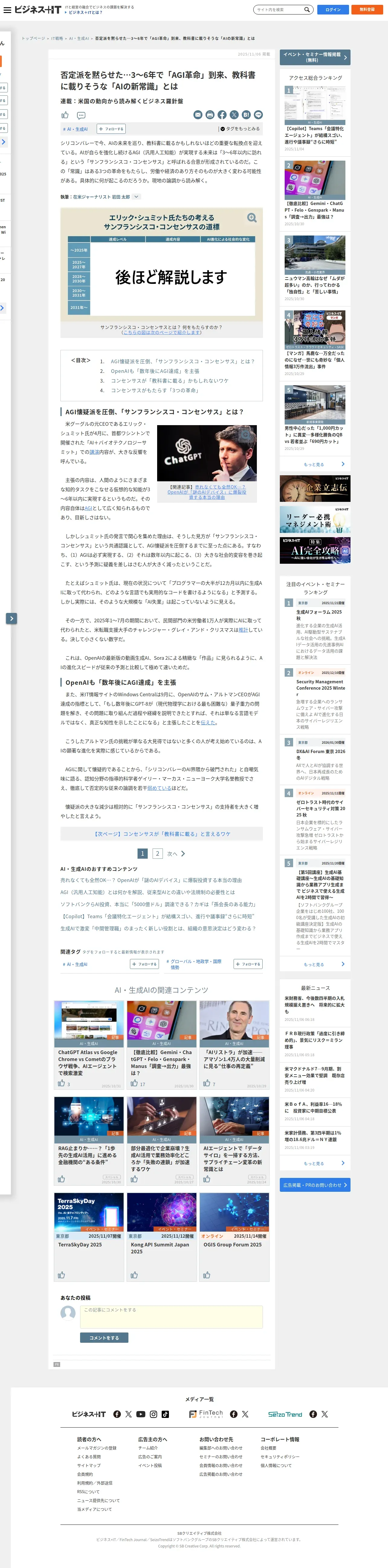Image resolution: width=388 pixels, height=1568 pixels.
Task: Like the AIリストラ Amazon card
Action: 207,1083
